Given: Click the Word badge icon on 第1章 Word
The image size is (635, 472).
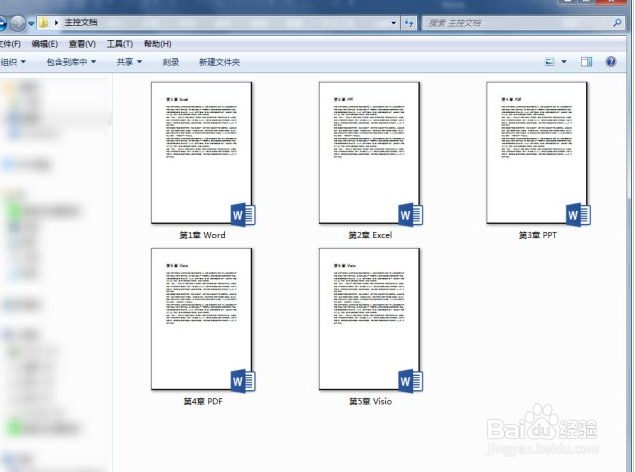Looking at the screenshot, I should pos(243,215).
